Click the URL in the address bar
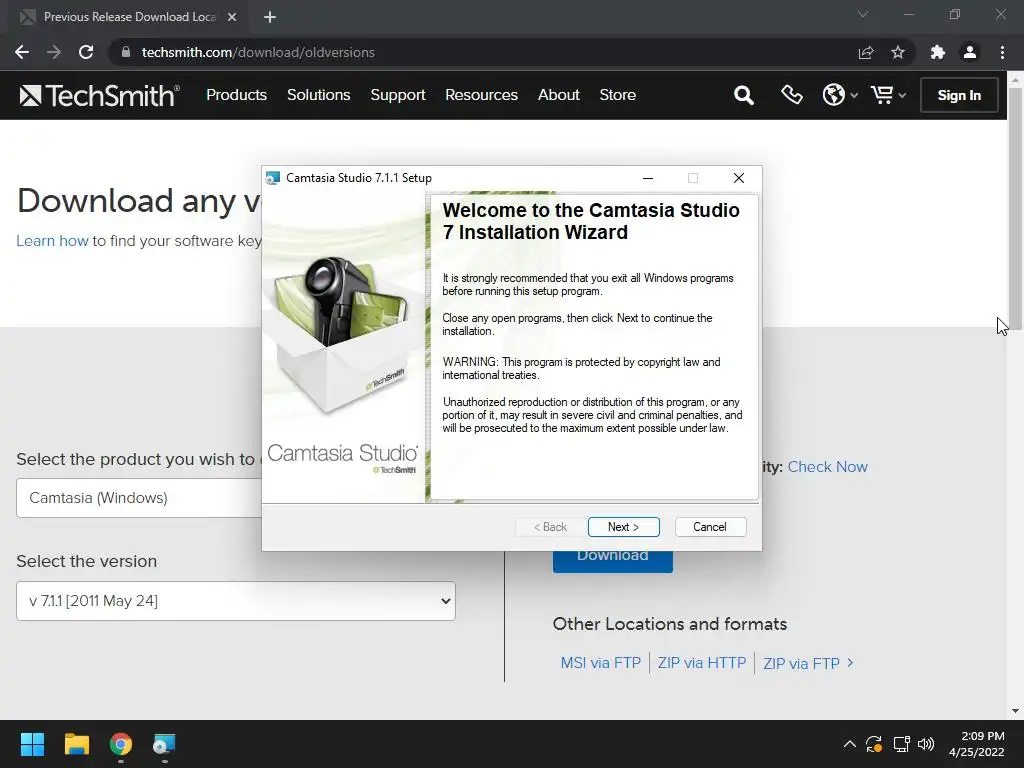Screen dimensions: 1024x768 coord(258,52)
